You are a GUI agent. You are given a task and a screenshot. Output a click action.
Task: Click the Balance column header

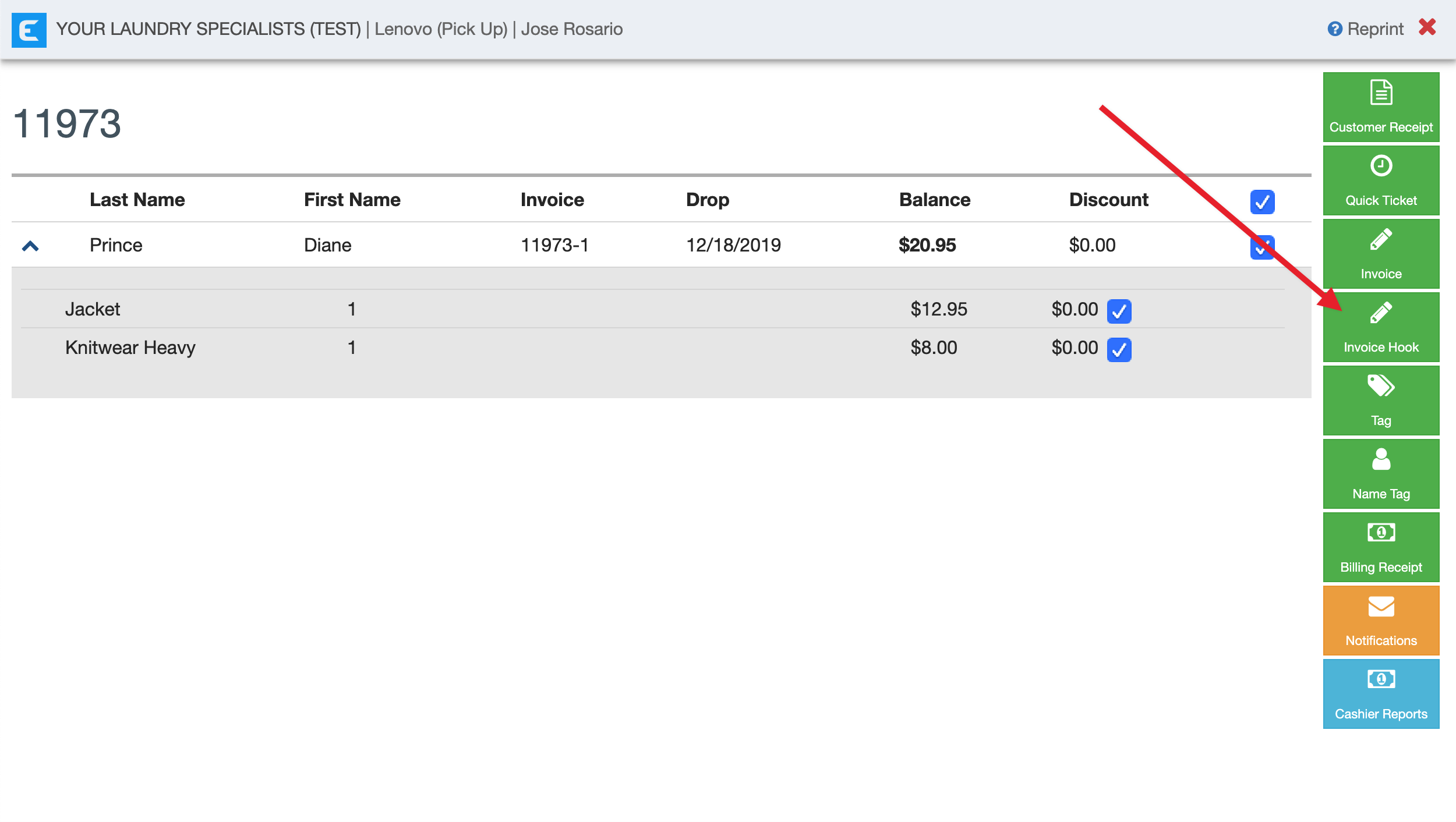click(x=934, y=200)
